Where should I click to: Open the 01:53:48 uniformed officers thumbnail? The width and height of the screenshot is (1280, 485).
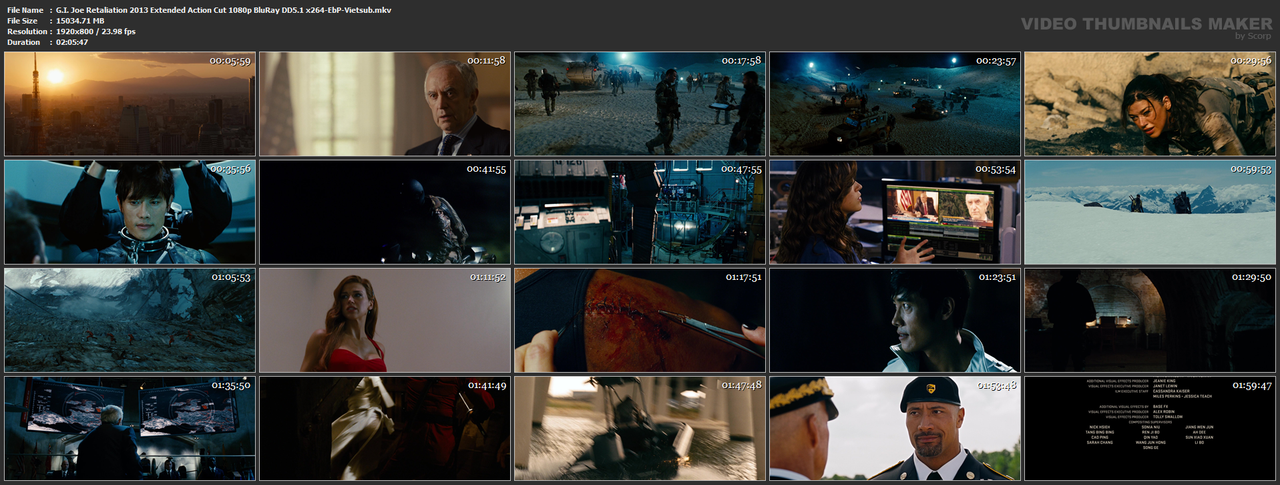(x=895, y=427)
